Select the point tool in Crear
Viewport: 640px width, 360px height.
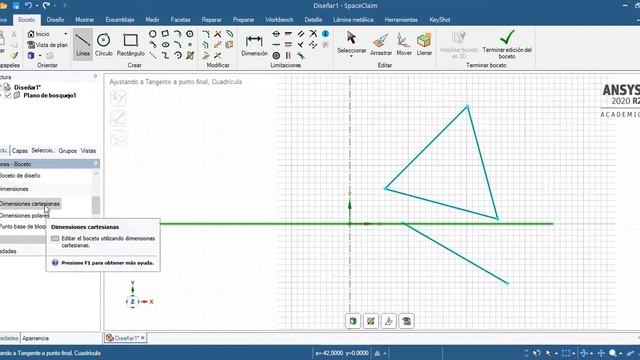click(x=190, y=44)
